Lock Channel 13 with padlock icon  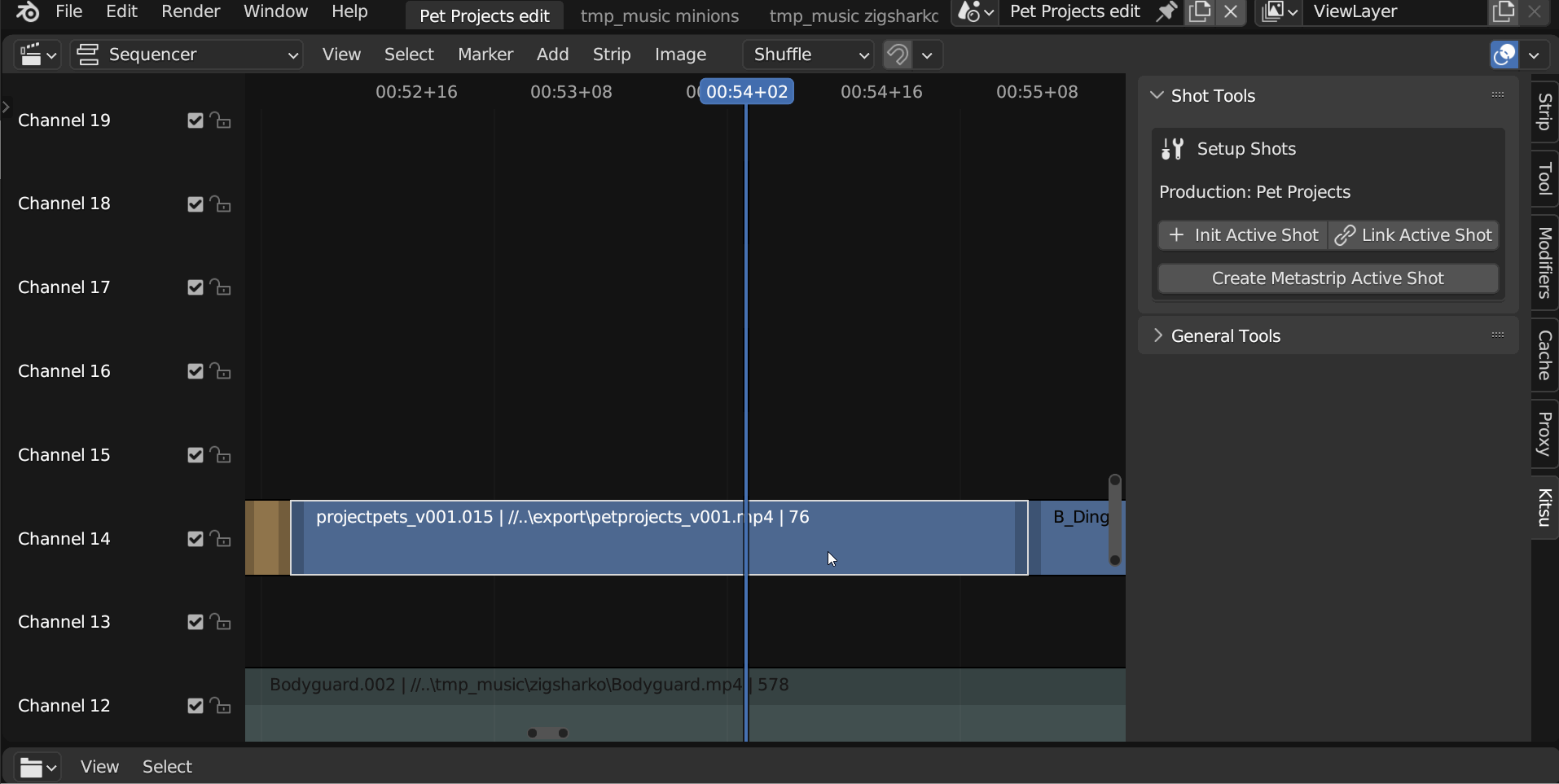[x=220, y=622]
